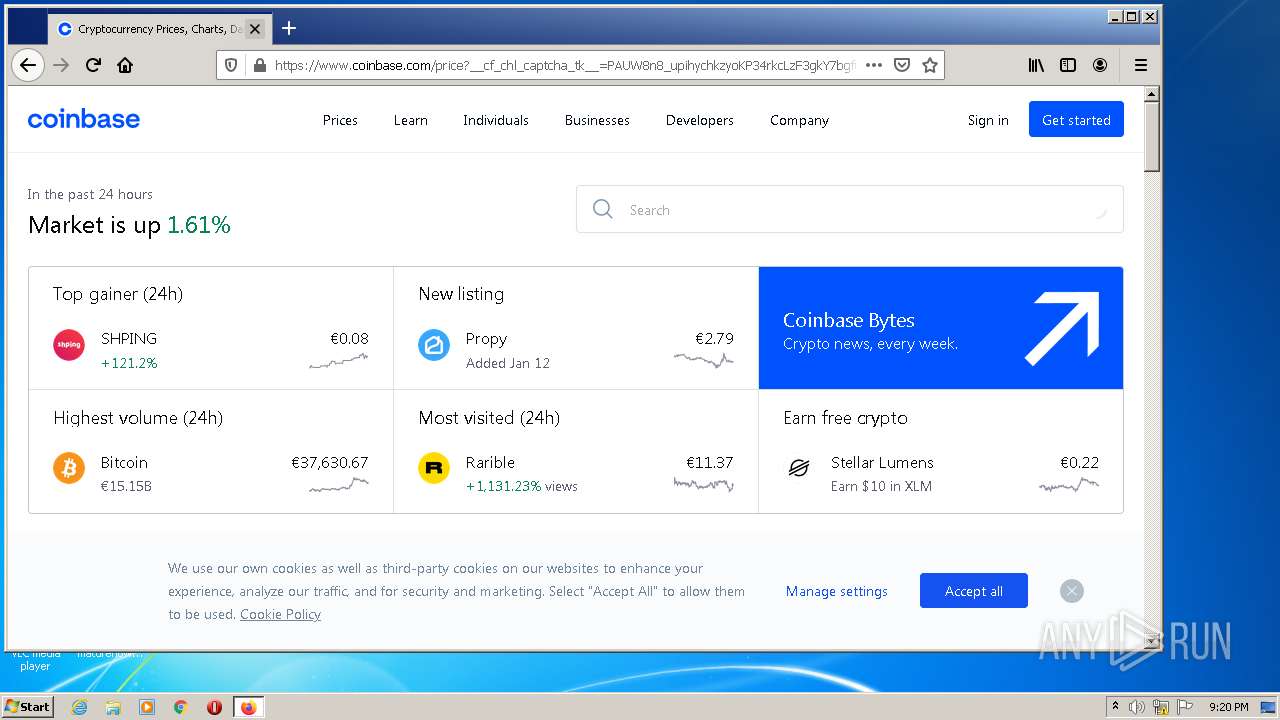Image resolution: width=1280 pixels, height=720 pixels.
Task: Click the taskbar clock 9:20 PM
Action: tap(1228, 707)
